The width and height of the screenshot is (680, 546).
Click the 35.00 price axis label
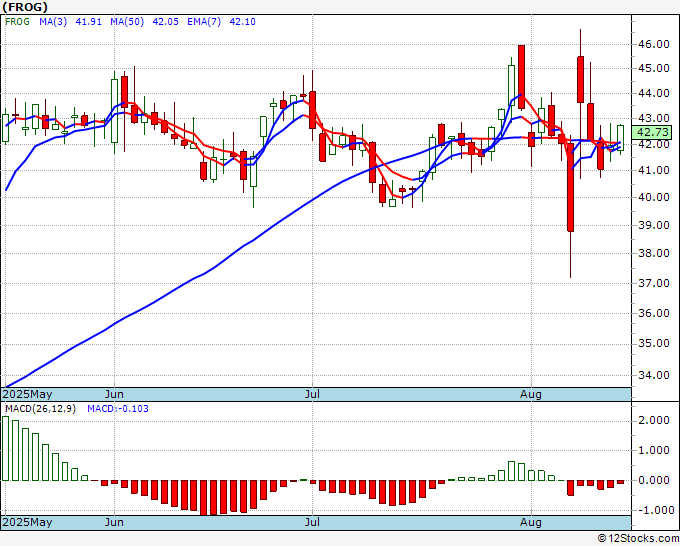coord(653,343)
